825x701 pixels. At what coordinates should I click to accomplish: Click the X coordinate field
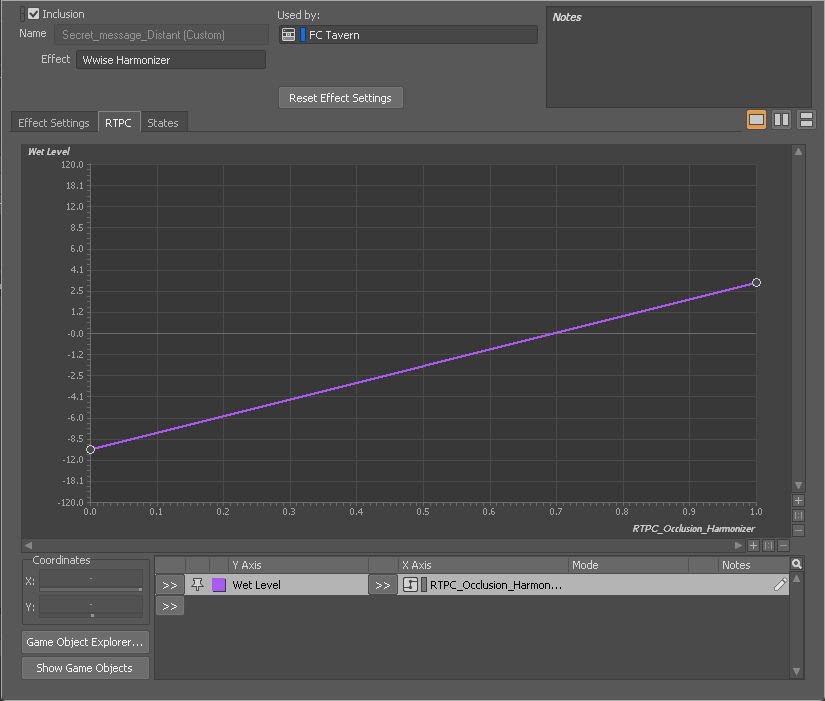click(91, 578)
